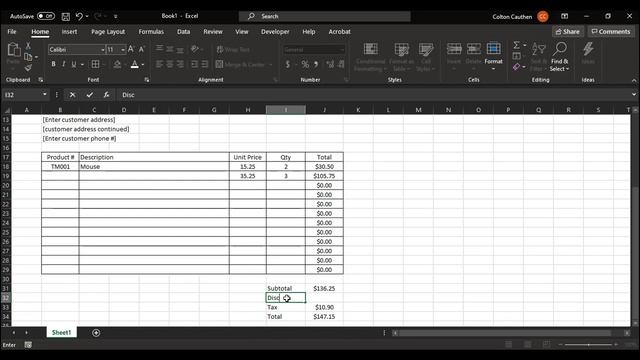Image resolution: width=640 pixels, height=360 pixels.
Task: Click the Cut scissors icon
Action: tap(28, 46)
